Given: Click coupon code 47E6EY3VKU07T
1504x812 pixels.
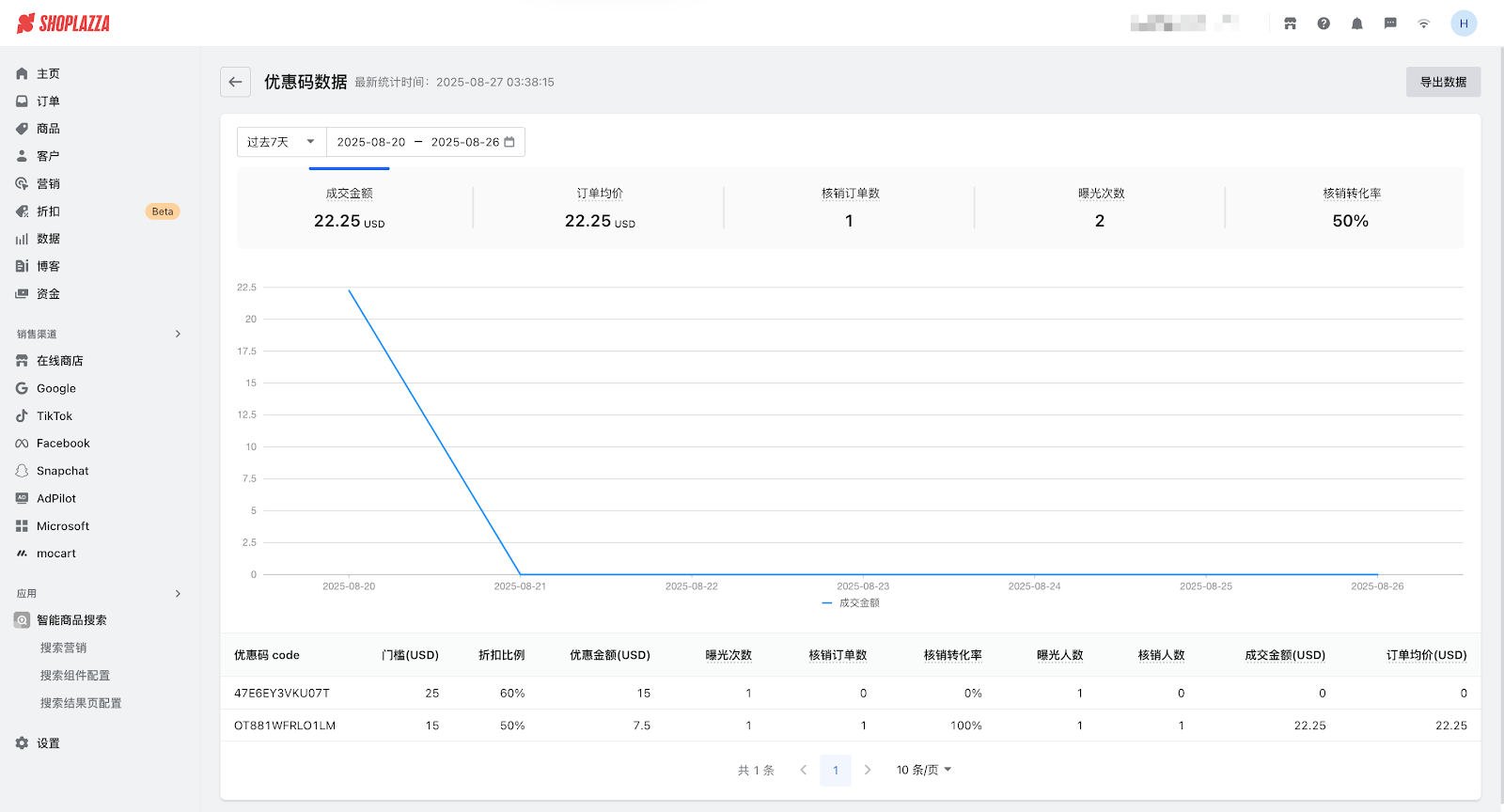Looking at the screenshot, I should coord(282,694).
